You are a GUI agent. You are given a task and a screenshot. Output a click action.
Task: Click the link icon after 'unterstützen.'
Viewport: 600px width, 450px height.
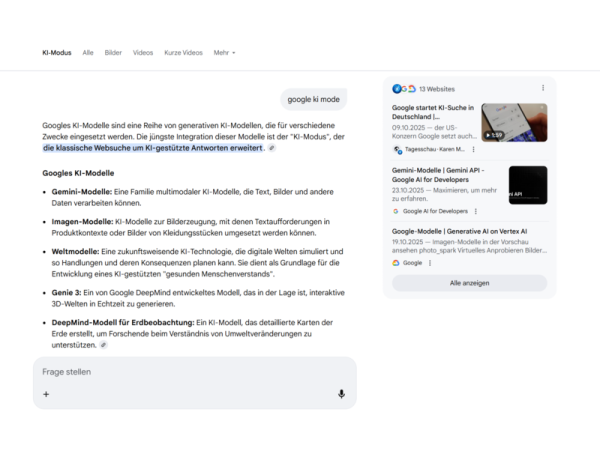[x=103, y=345]
